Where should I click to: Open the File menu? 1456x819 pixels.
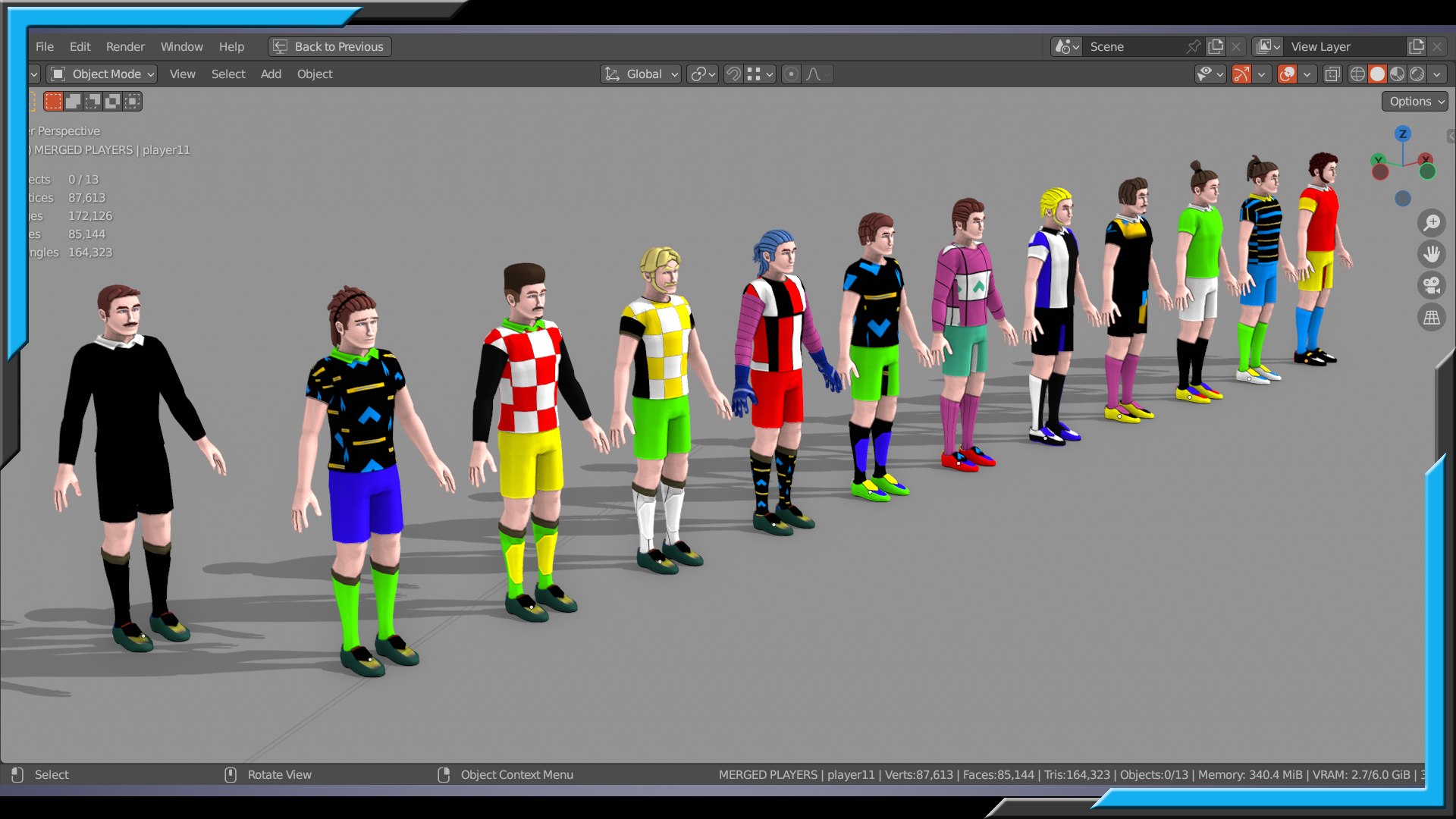[45, 46]
